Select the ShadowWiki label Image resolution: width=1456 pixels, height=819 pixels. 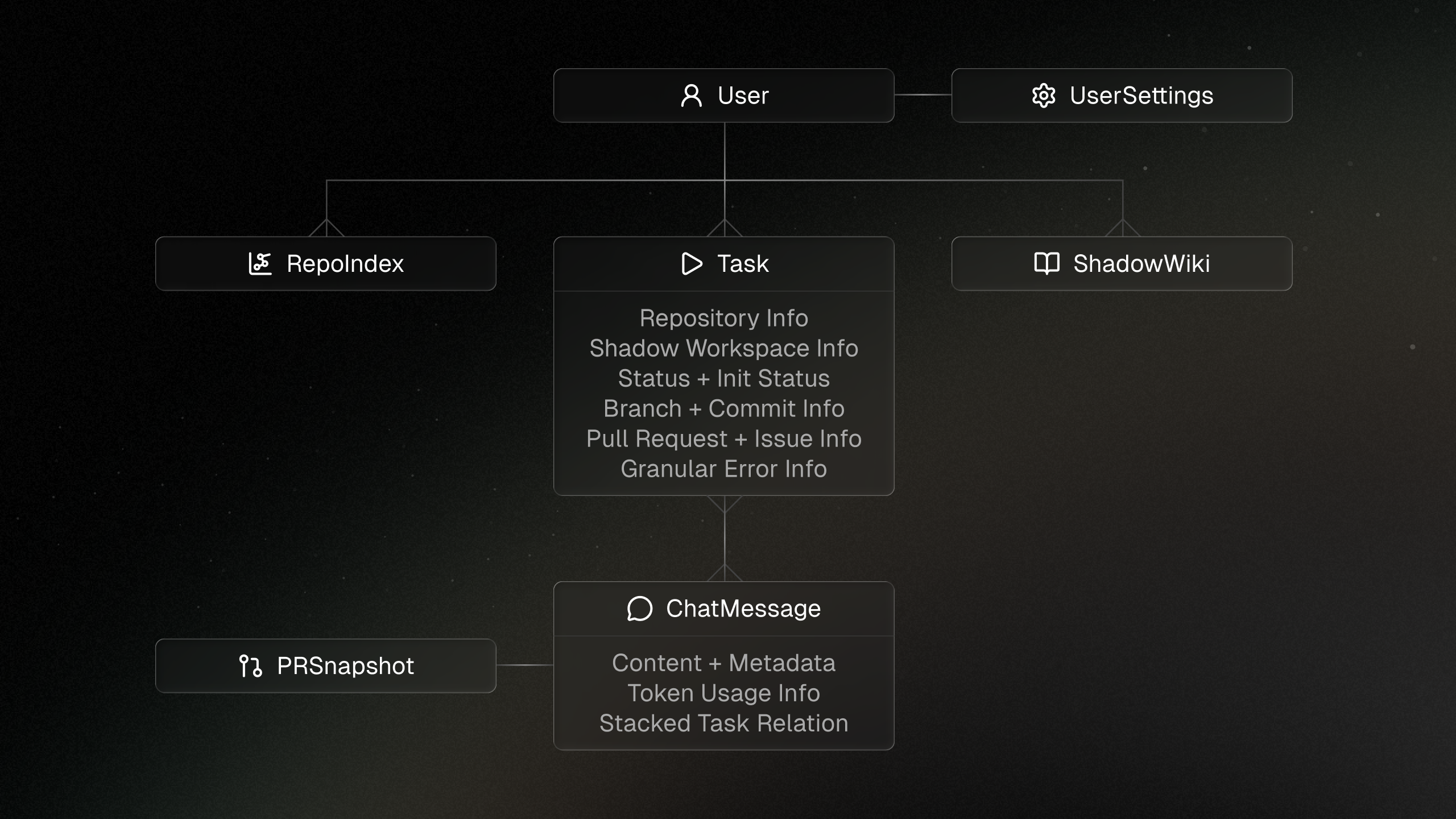(x=1141, y=264)
